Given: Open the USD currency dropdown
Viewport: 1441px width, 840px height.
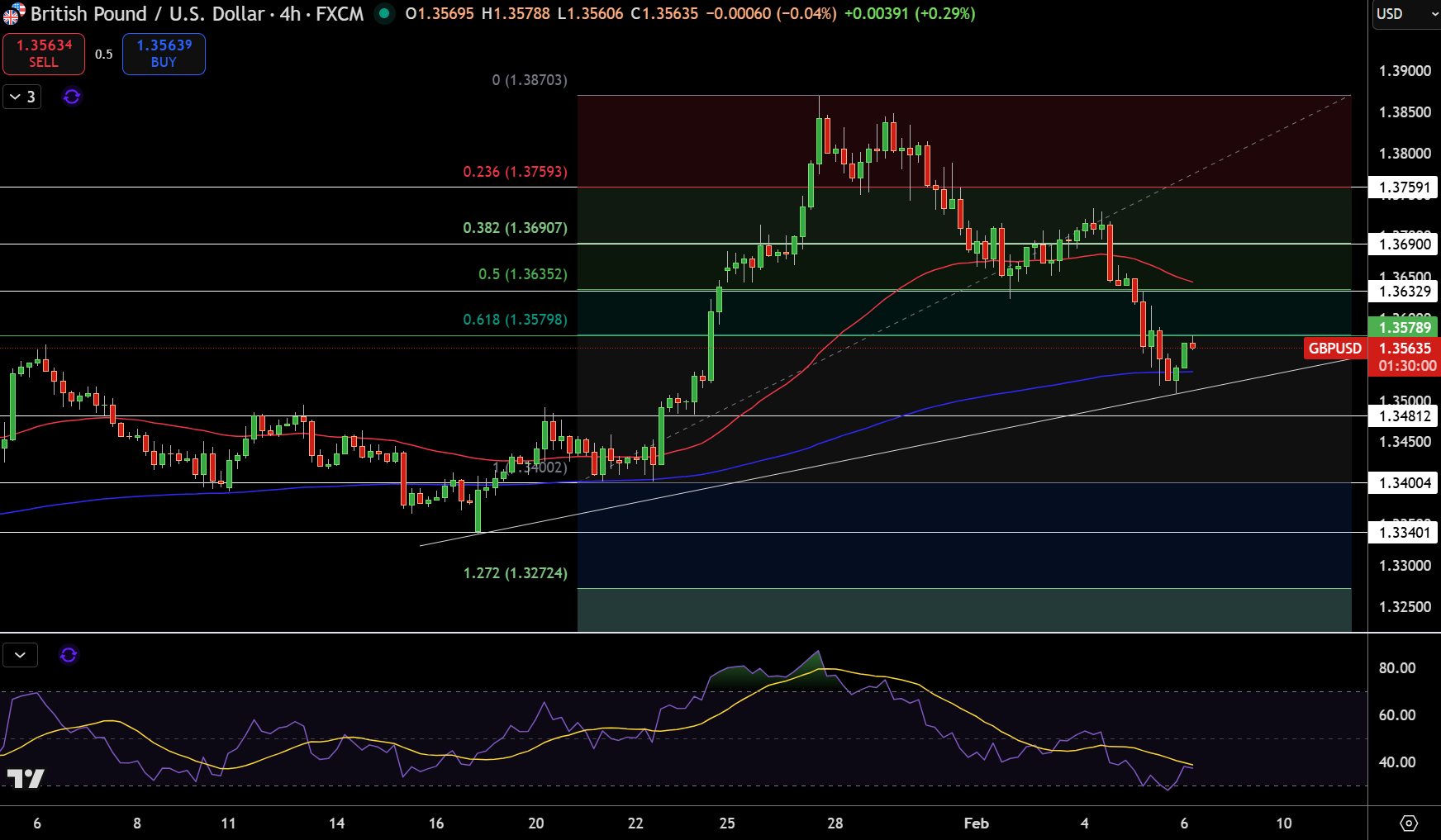Looking at the screenshot, I should [1406, 14].
